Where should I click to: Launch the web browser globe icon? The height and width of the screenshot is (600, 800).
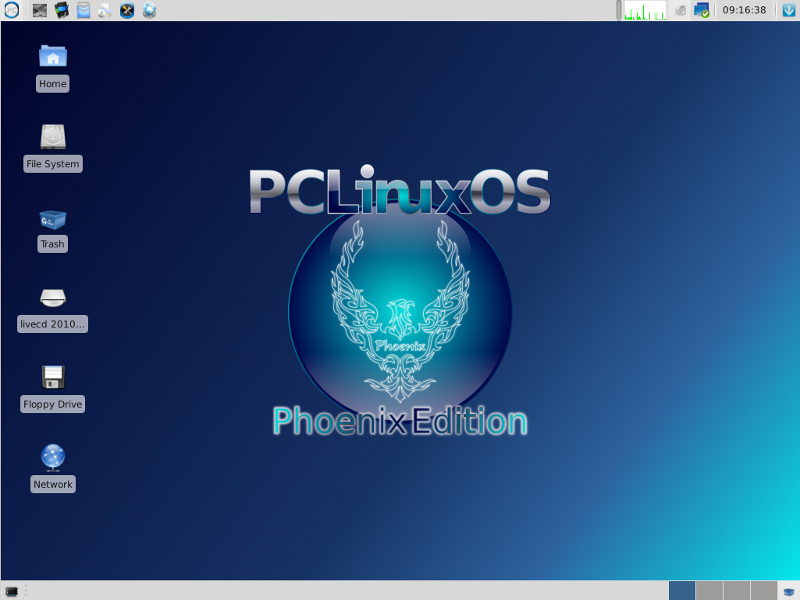click(x=148, y=11)
